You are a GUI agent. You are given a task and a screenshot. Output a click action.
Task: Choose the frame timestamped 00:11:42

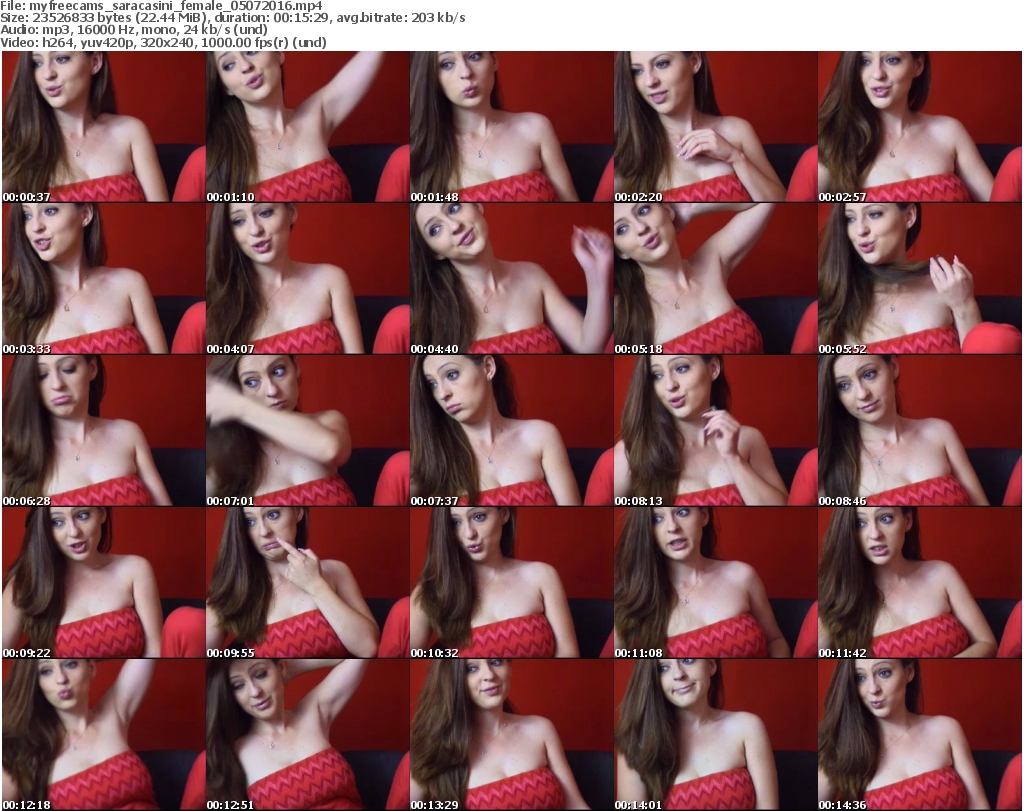point(920,583)
